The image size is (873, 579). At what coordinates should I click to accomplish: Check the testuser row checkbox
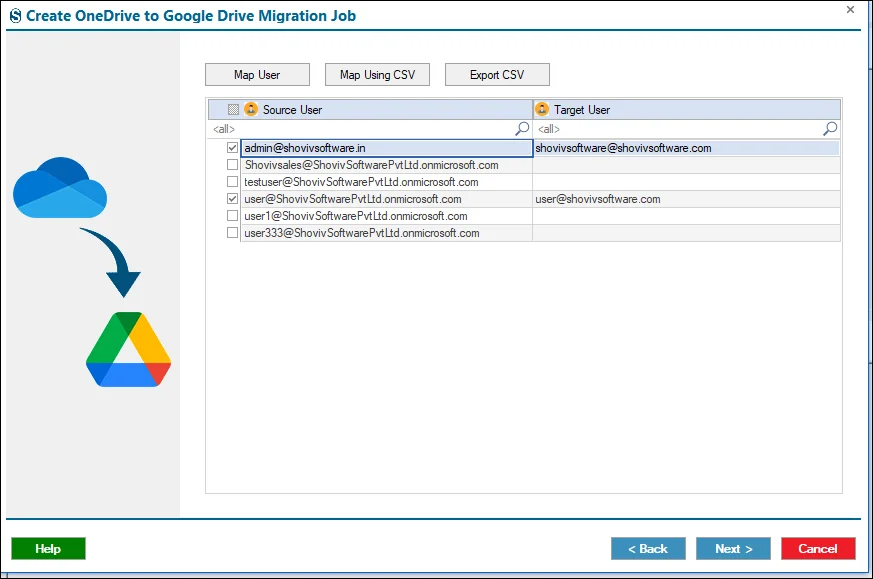(x=232, y=181)
